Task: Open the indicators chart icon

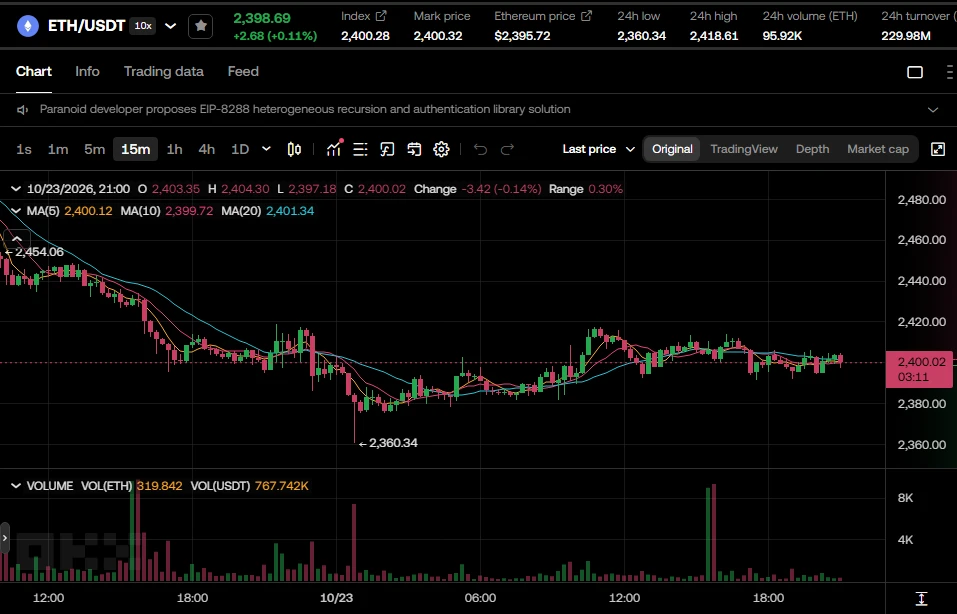Action: tap(334, 149)
